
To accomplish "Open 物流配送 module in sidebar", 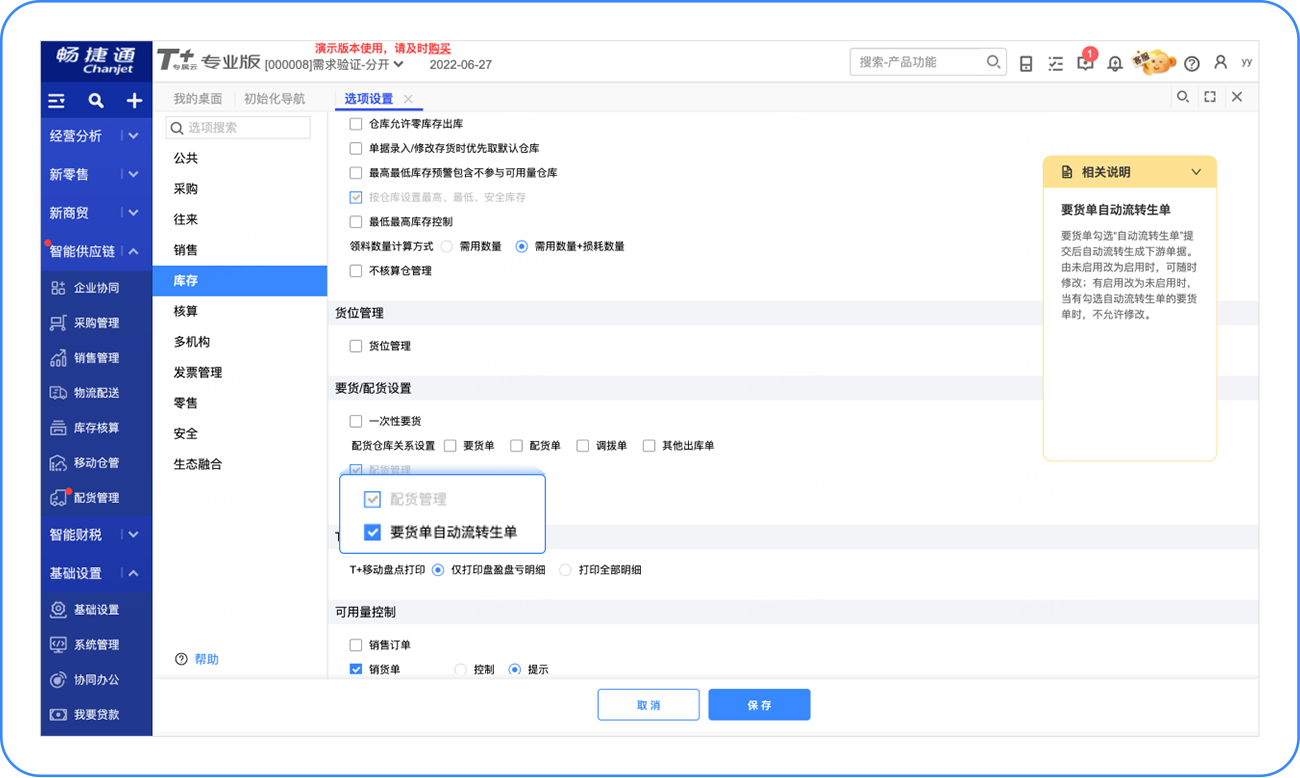I will (x=96, y=393).
